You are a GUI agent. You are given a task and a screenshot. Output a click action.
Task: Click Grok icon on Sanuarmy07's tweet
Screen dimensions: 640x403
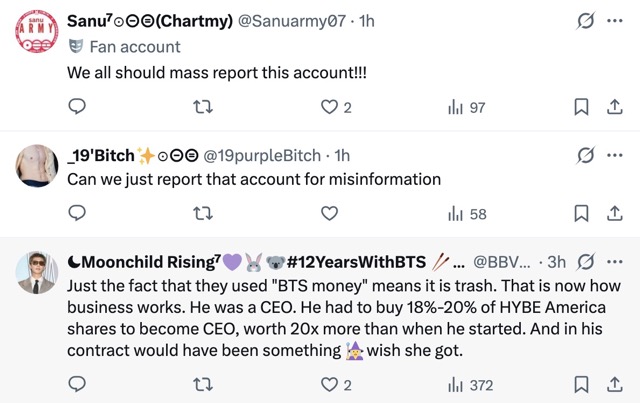click(587, 21)
